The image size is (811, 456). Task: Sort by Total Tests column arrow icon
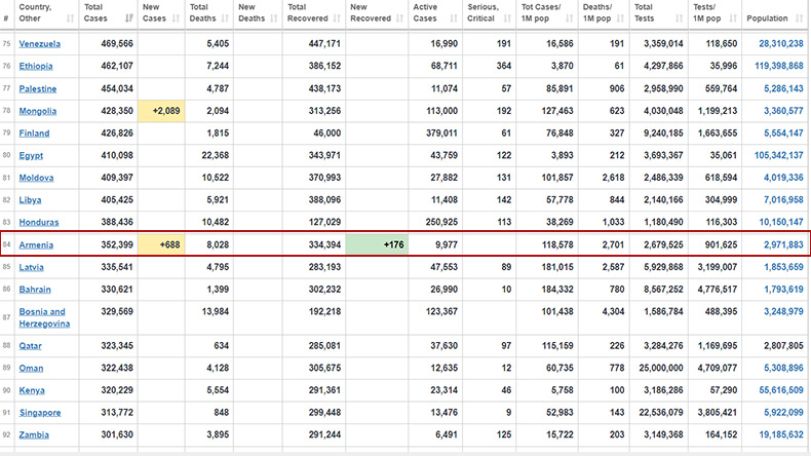(x=679, y=19)
